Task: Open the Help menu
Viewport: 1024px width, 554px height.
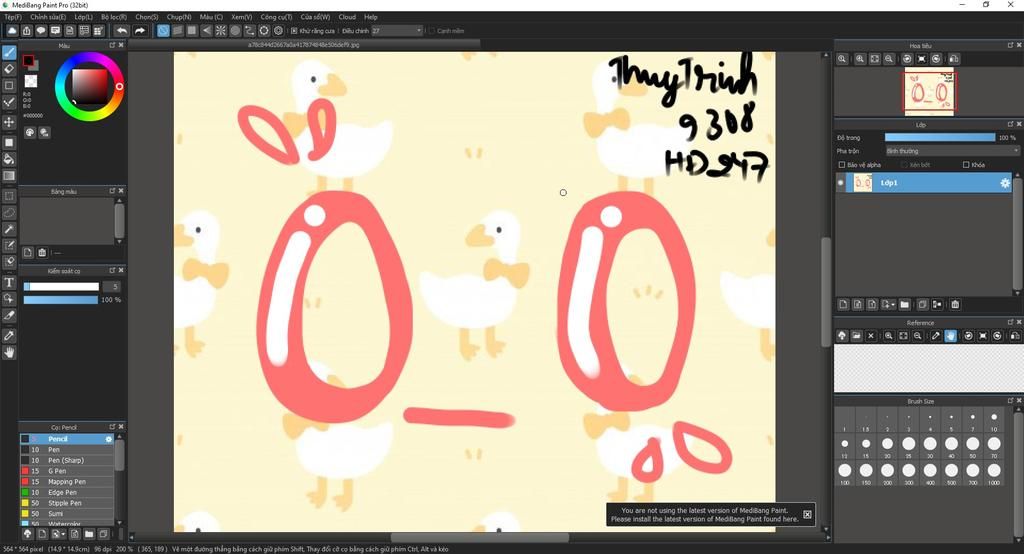Action: tap(370, 17)
